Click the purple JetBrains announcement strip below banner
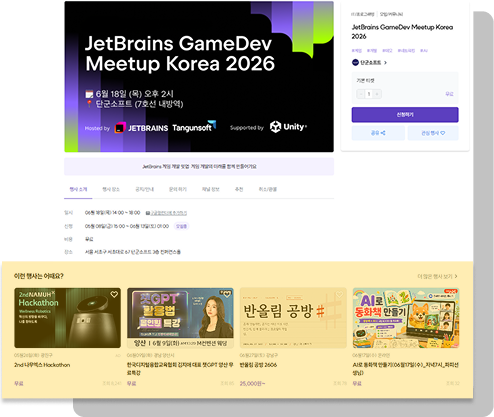The image size is (494, 417). (199, 166)
